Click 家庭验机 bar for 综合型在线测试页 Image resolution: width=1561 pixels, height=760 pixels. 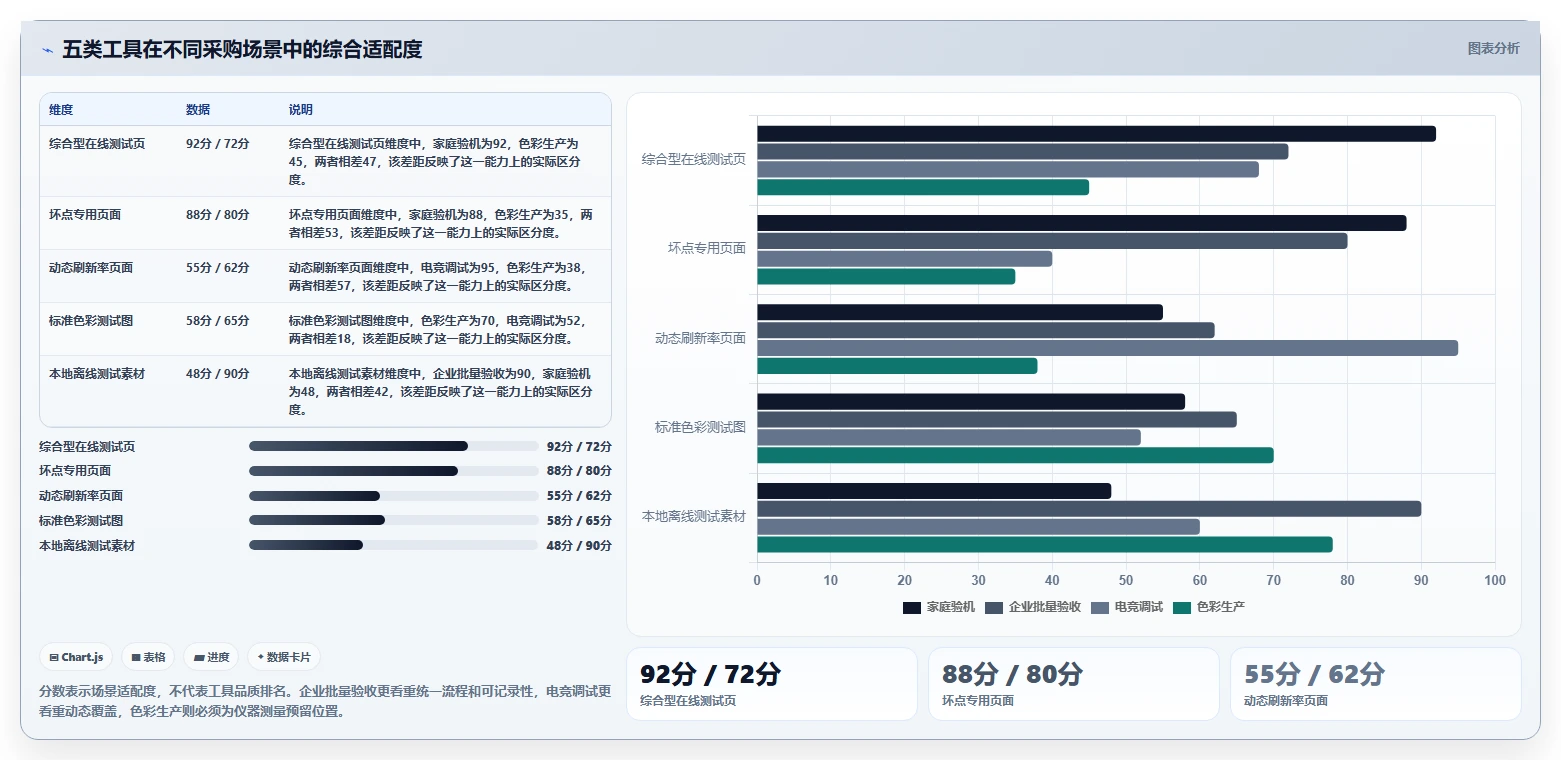coord(1096,134)
